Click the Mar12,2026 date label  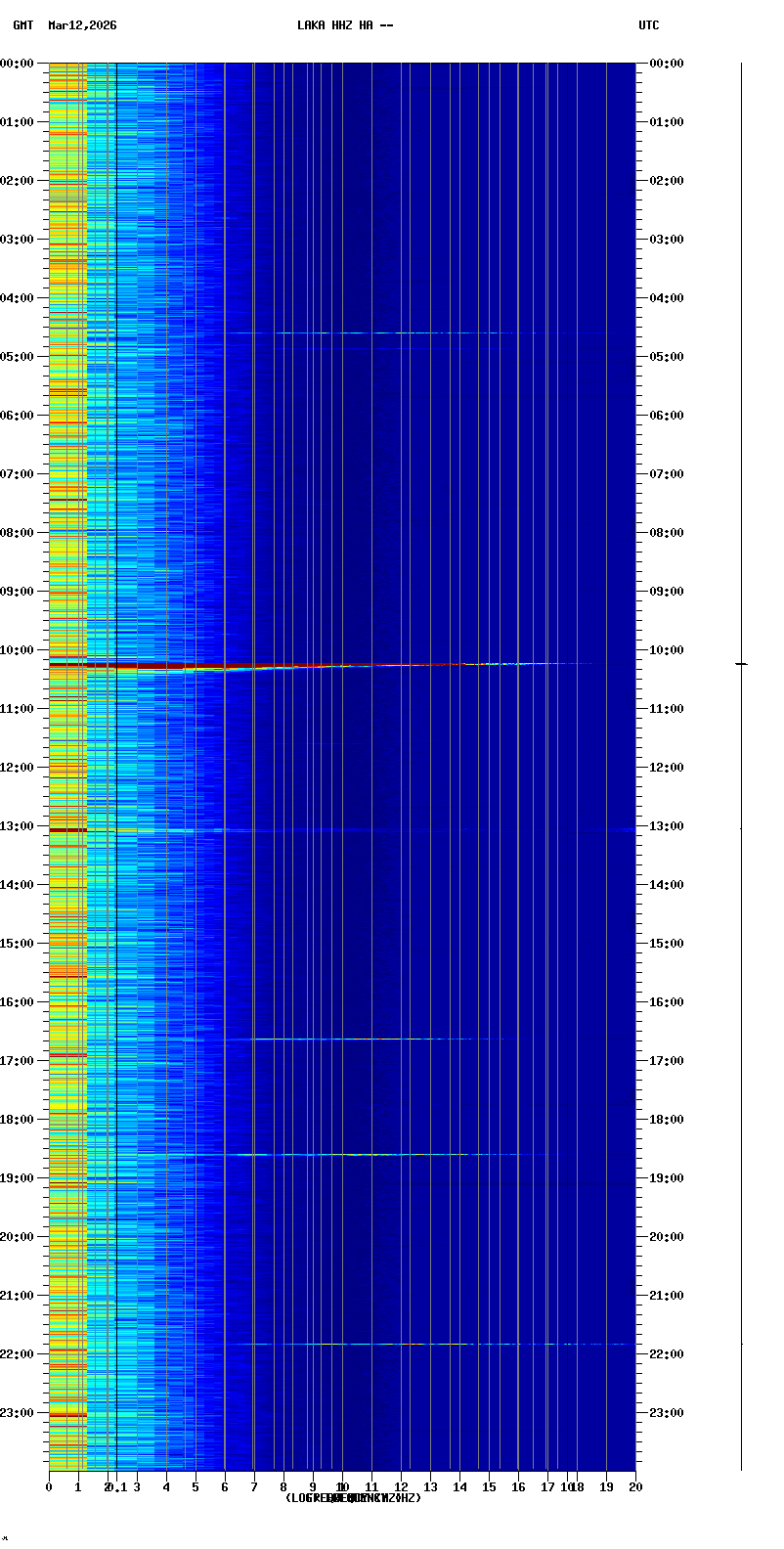(82, 25)
